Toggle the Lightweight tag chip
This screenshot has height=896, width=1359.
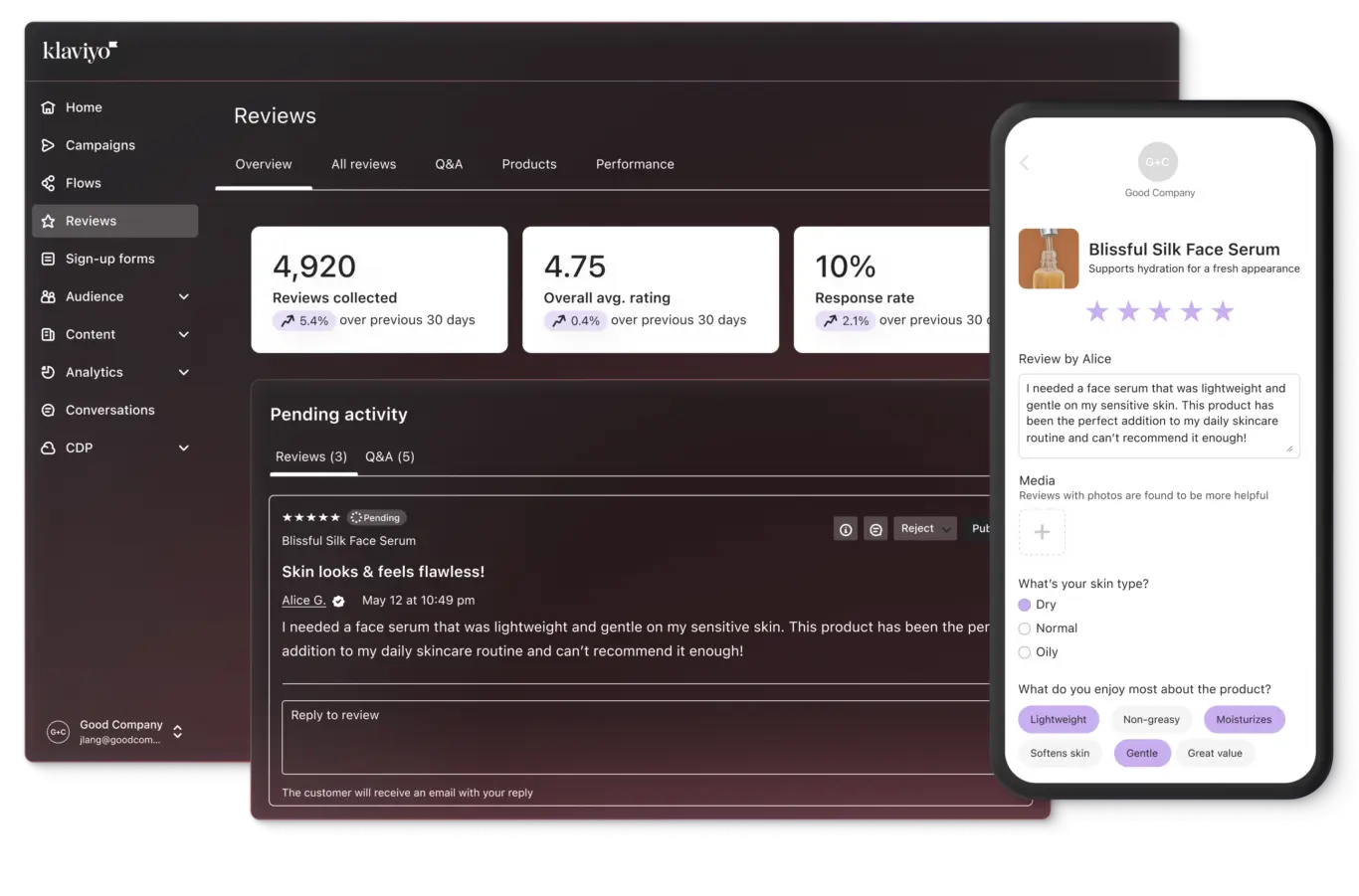coord(1059,720)
